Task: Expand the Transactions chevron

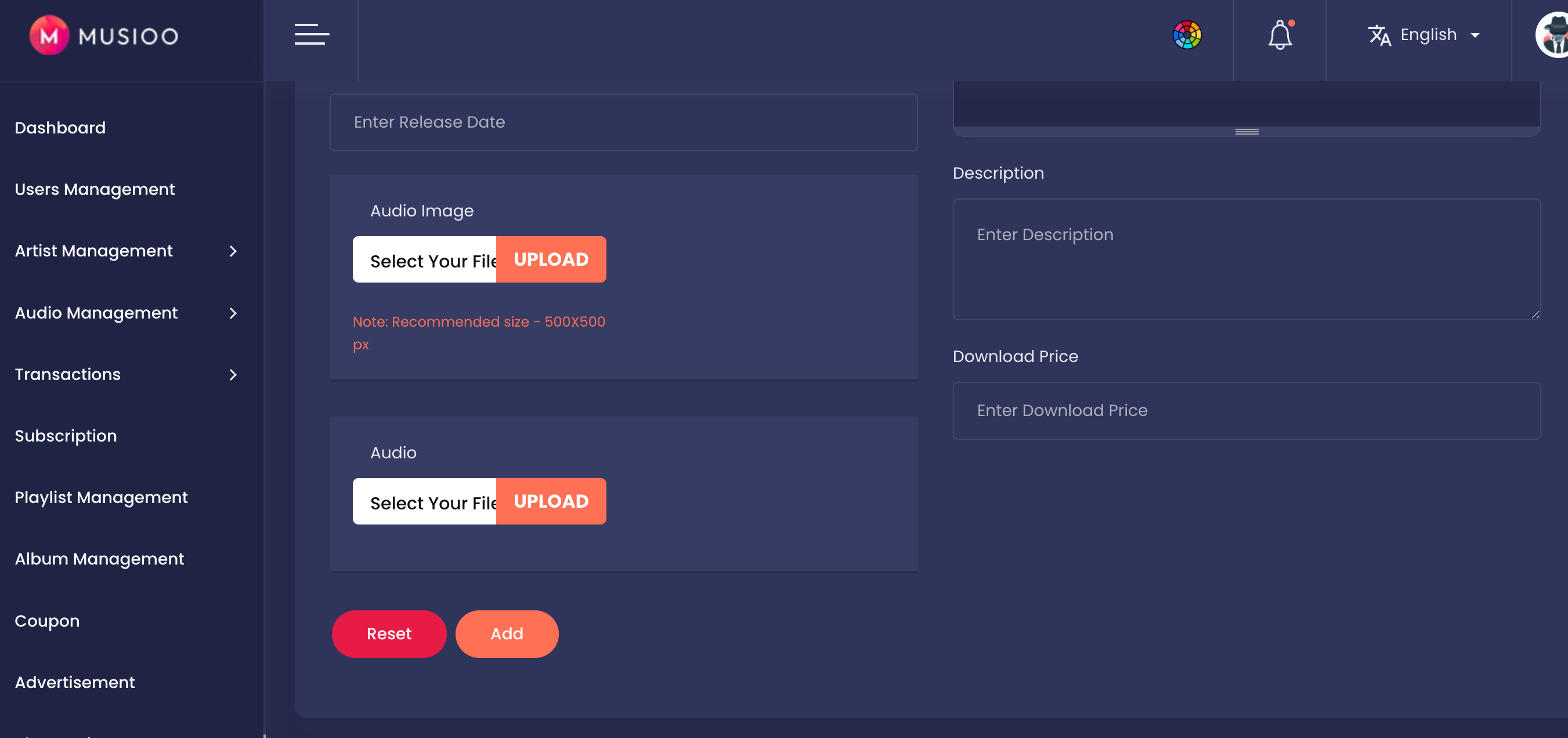Action: [233, 375]
